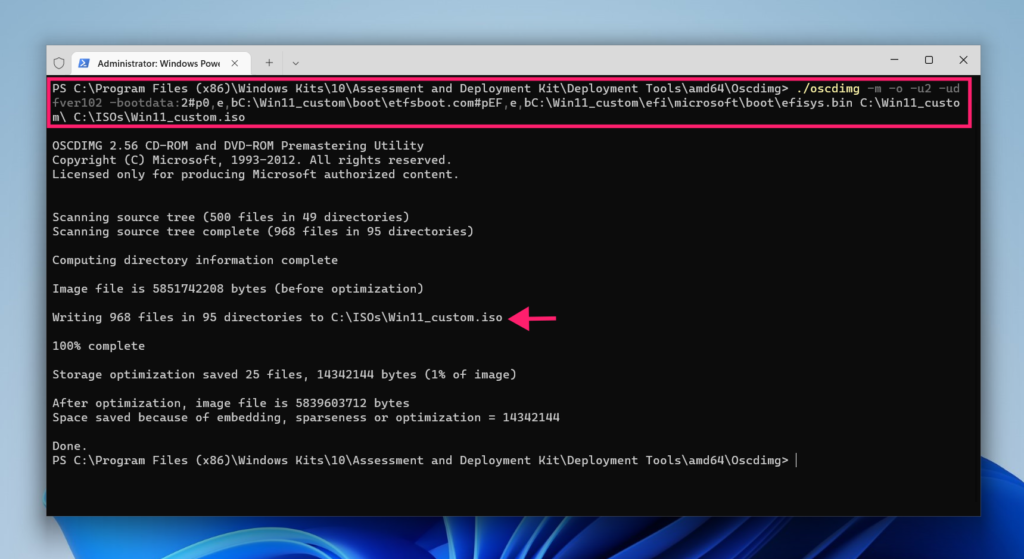Select the Administrator: Windows PowerShell tab

[161, 63]
